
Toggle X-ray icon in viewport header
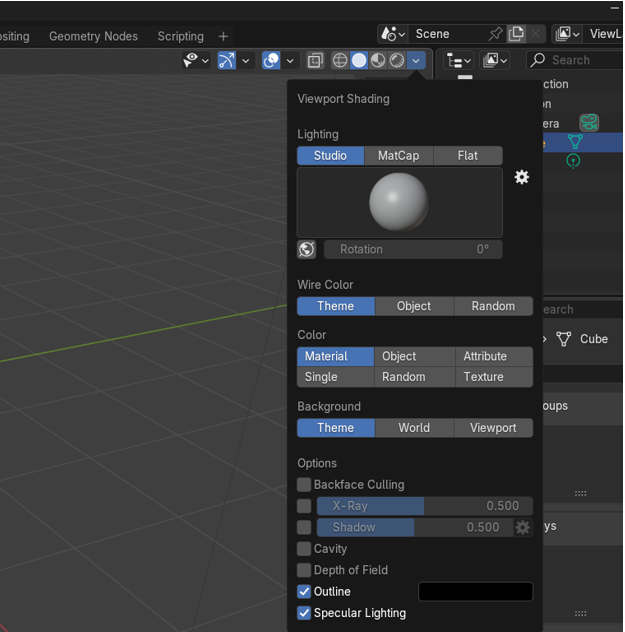tap(315, 61)
